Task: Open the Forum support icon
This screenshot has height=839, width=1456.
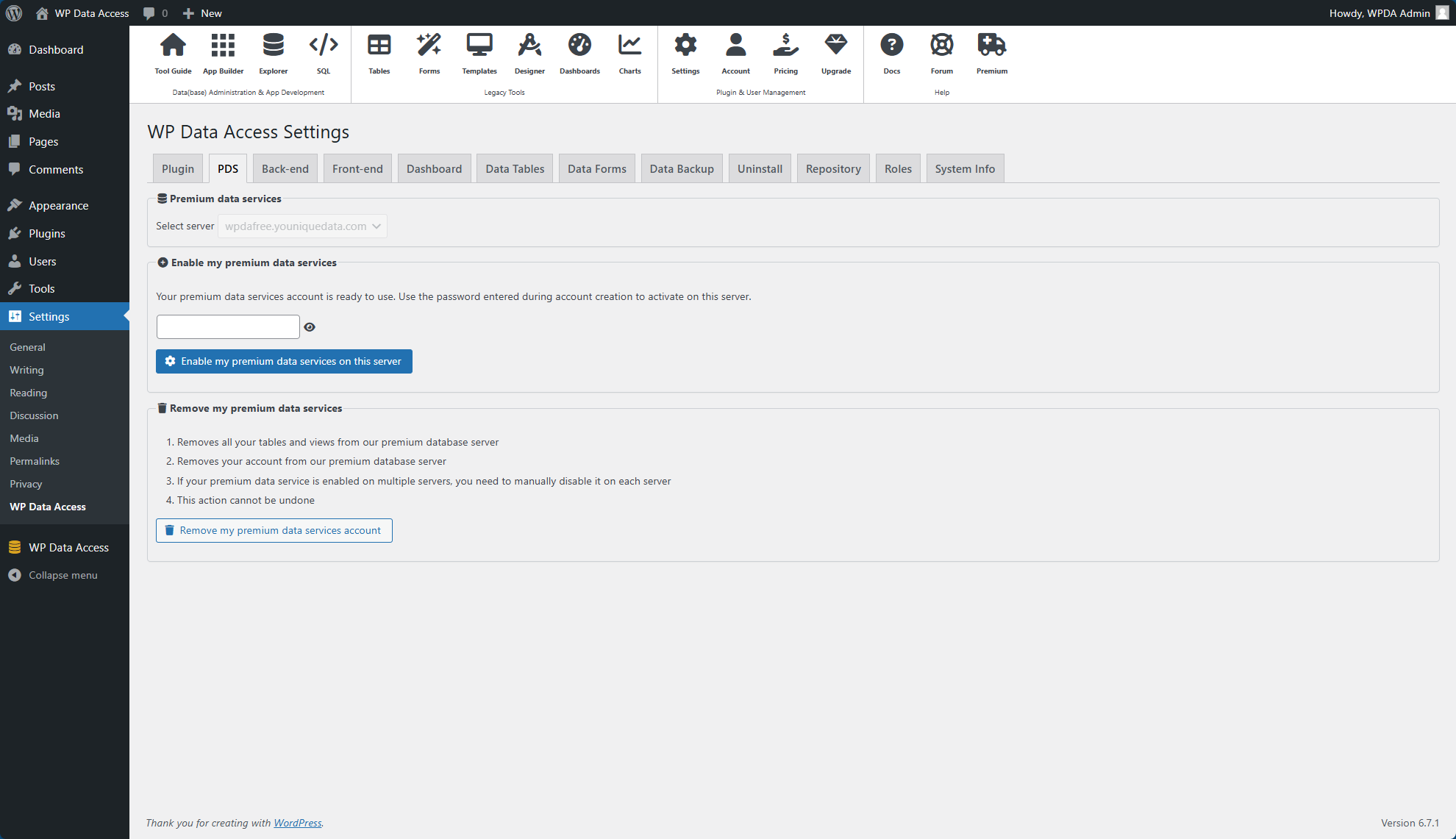Action: (x=941, y=51)
